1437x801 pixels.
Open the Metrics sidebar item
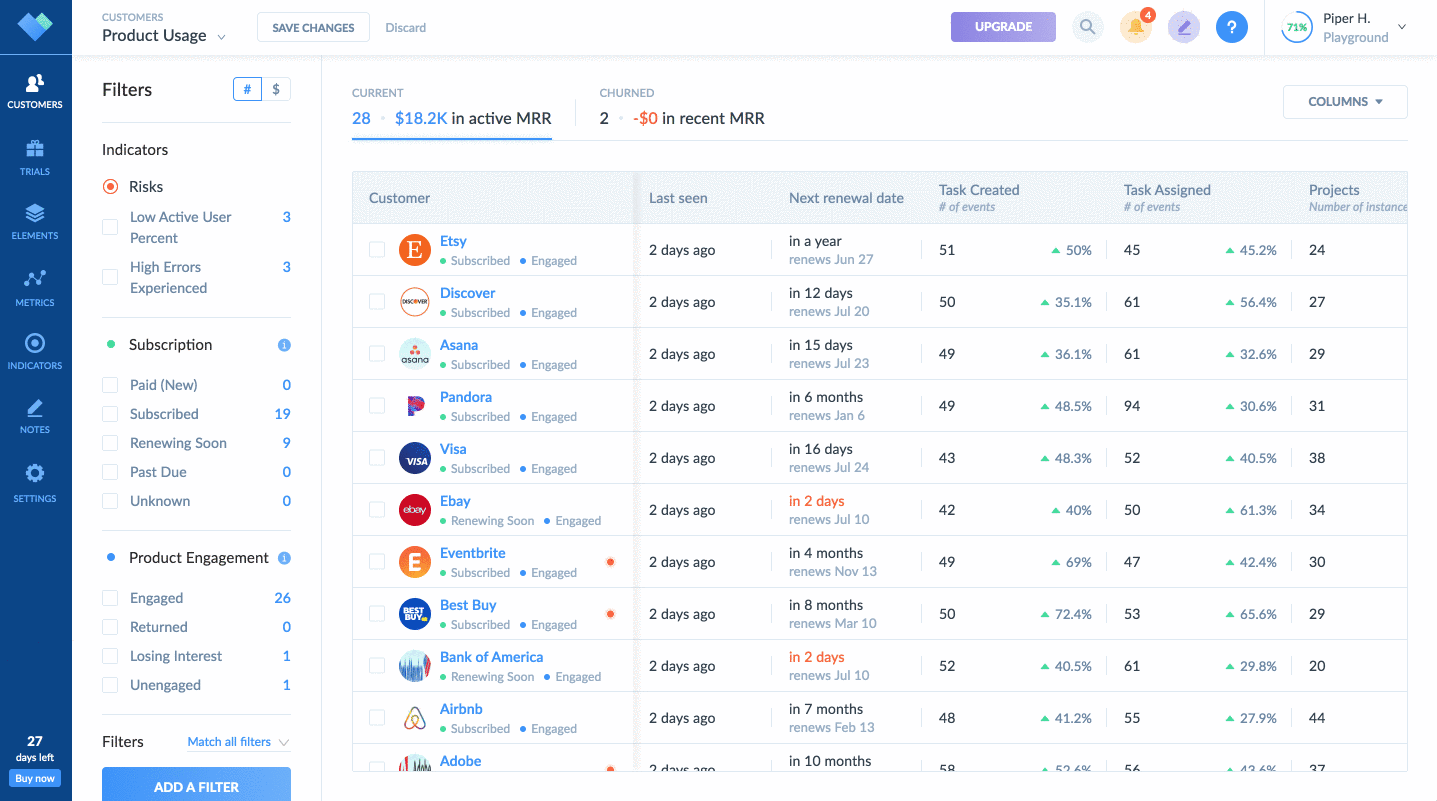tap(35, 288)
